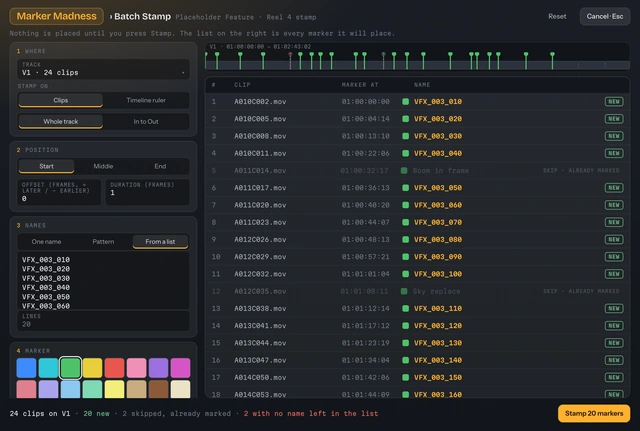Click inside the names list text area
This screenshot has width=640, height=431.
coord(103,281)
